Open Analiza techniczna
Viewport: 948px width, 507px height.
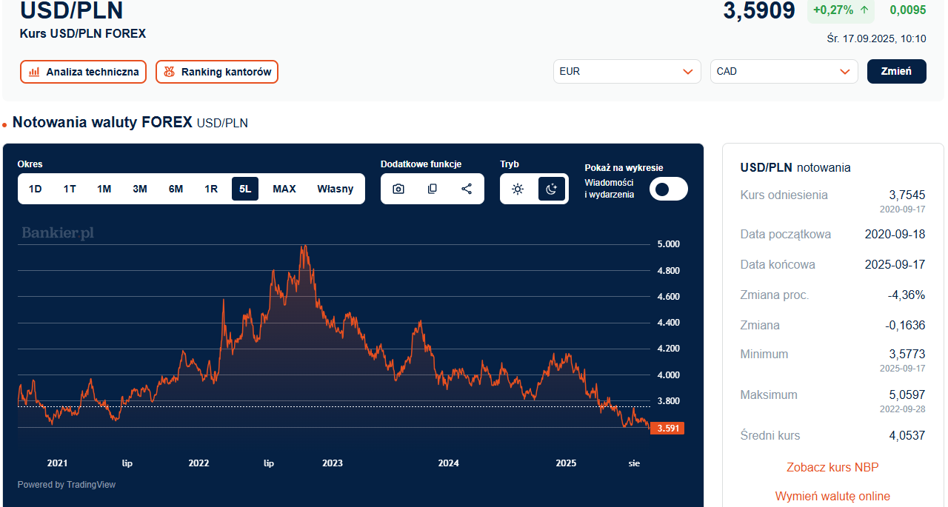click(83, 72)
